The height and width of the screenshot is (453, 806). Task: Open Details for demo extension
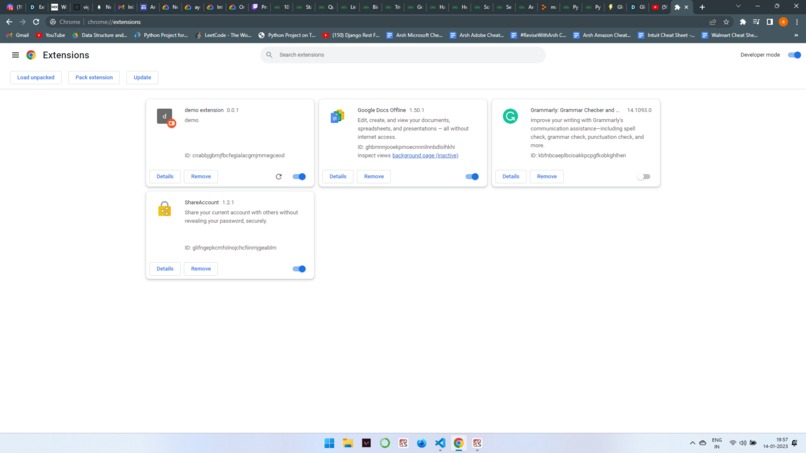165,176
